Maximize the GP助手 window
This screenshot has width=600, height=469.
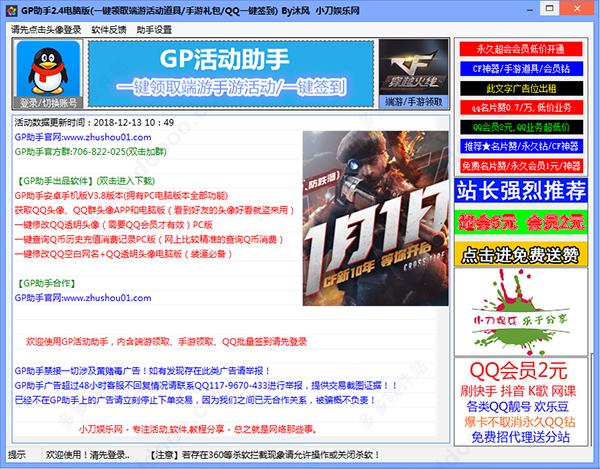coord(550,8)
